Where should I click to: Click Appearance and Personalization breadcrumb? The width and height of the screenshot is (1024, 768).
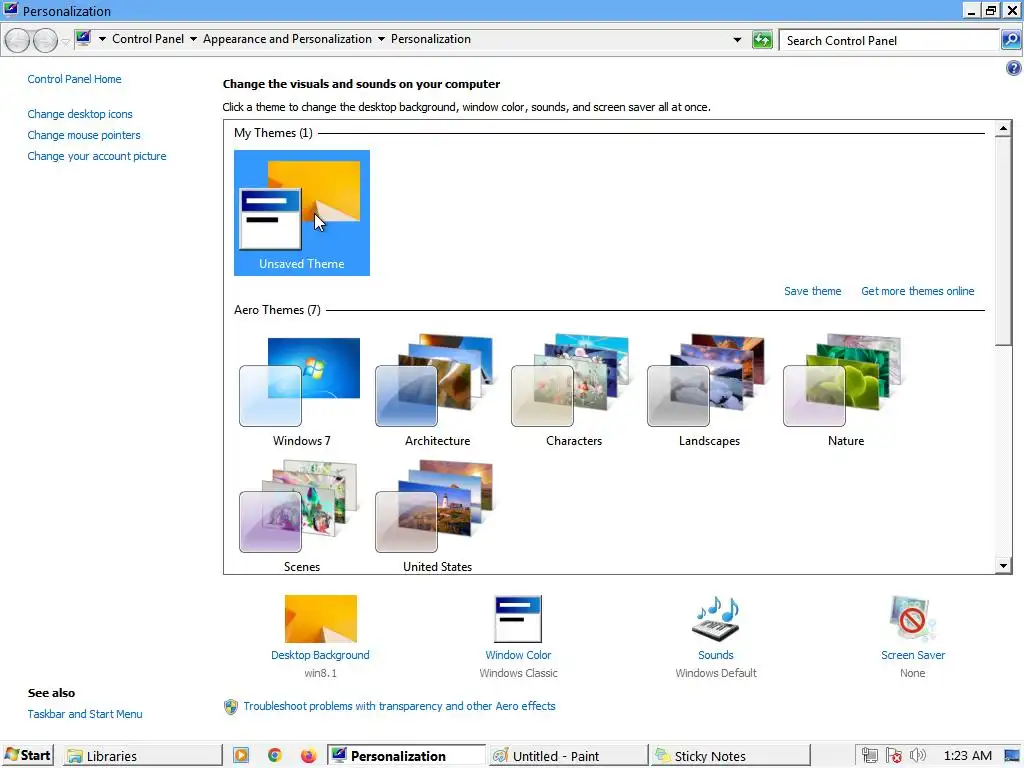point(287,39)
